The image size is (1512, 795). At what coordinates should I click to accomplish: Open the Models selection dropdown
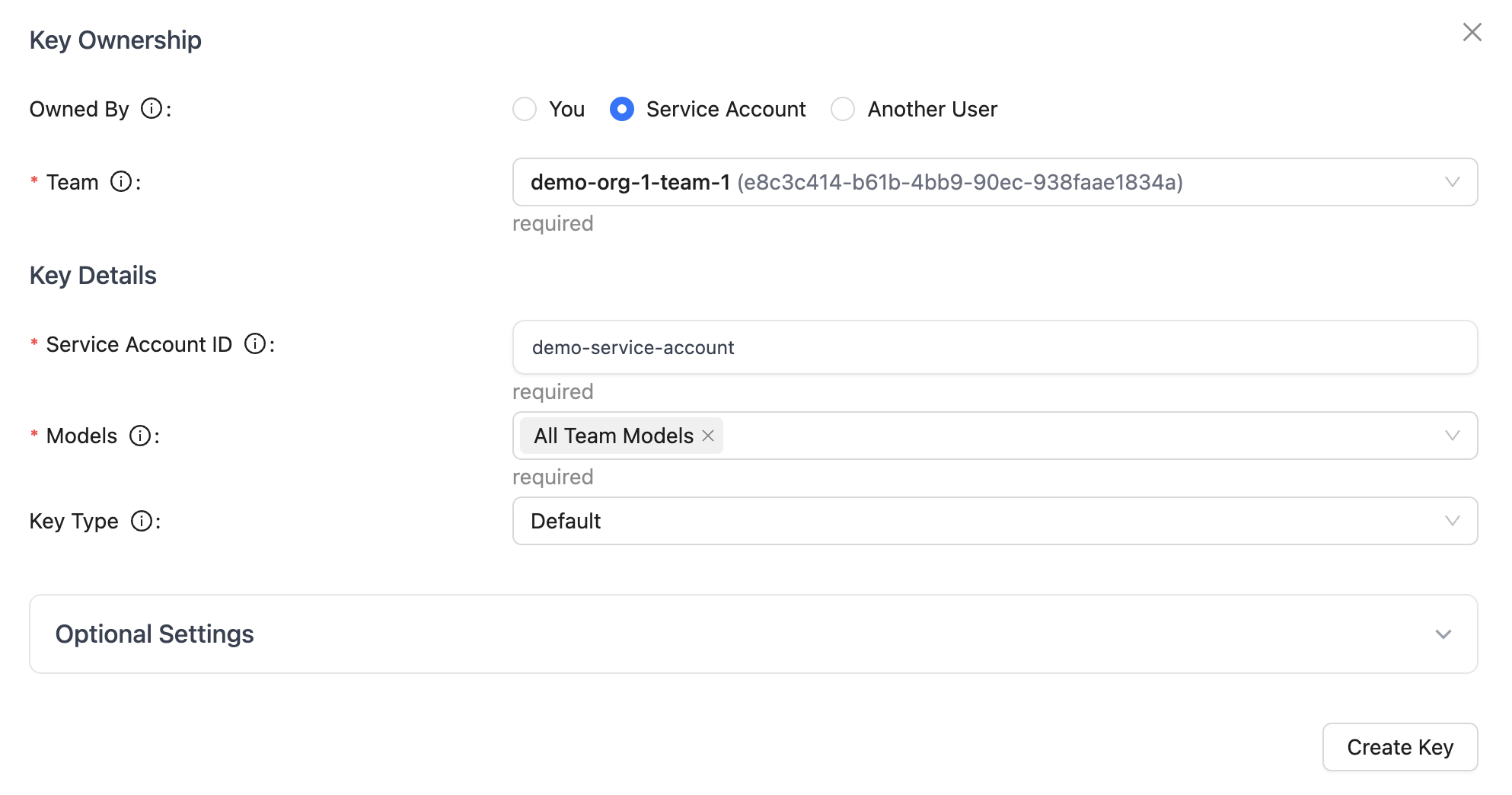coord(1066,436)
